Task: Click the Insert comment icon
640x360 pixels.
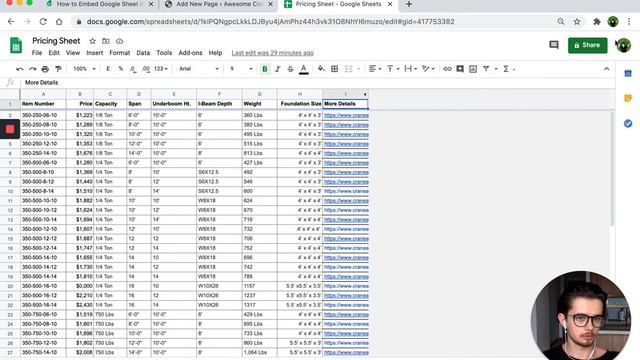Action: pos(460,69)
